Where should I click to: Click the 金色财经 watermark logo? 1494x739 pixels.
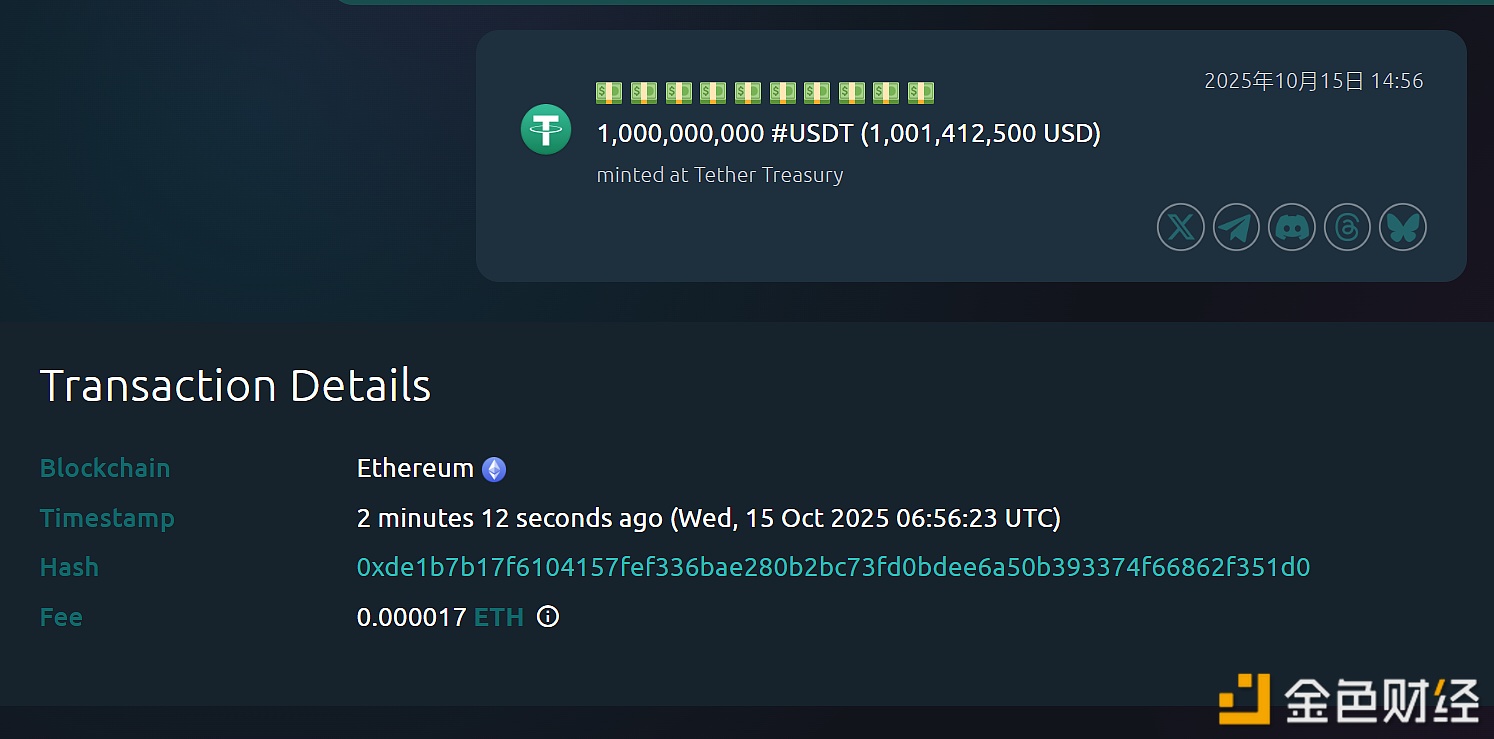coord(1348,698)
